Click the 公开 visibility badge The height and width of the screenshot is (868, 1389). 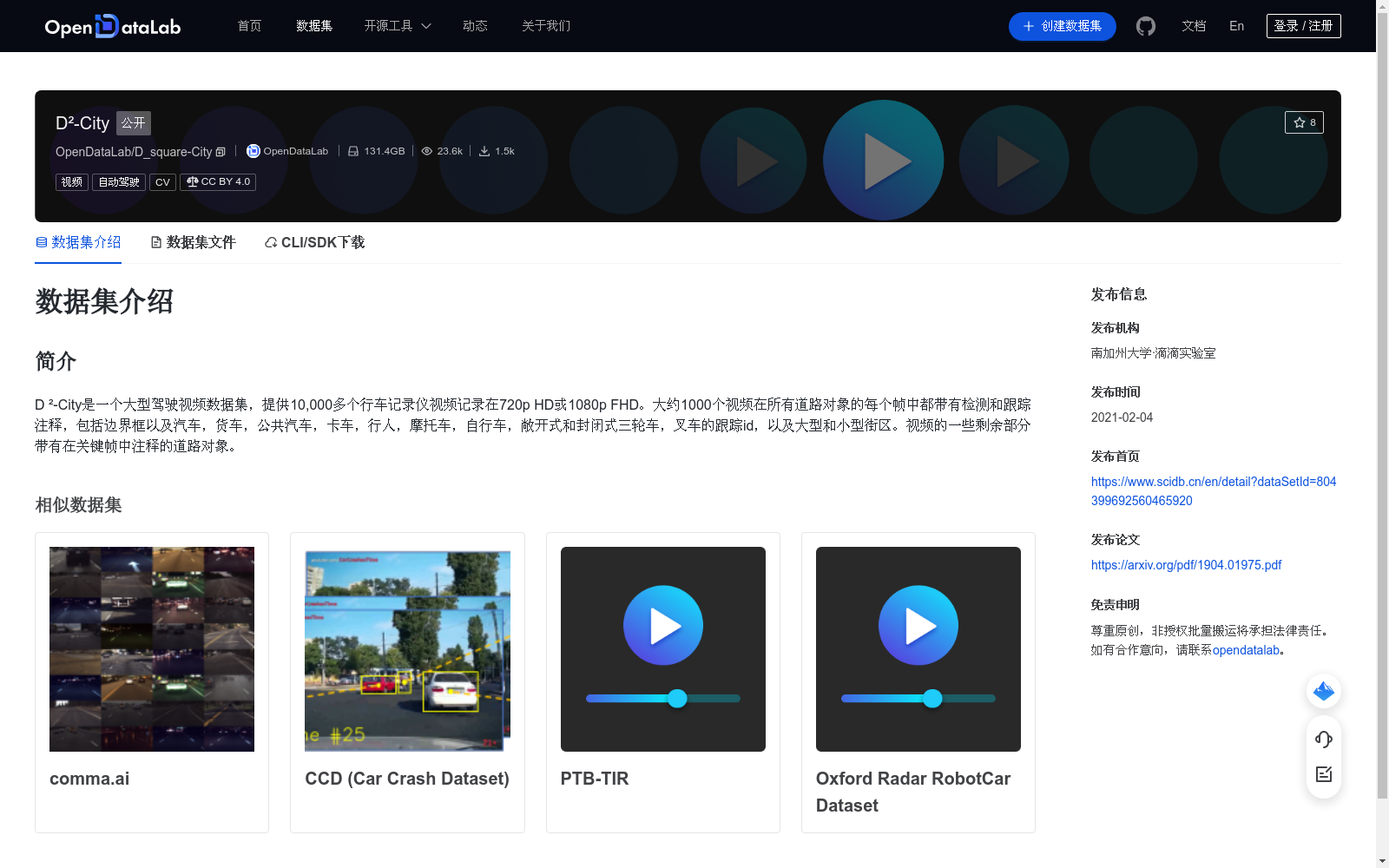[x=134, y=123]
